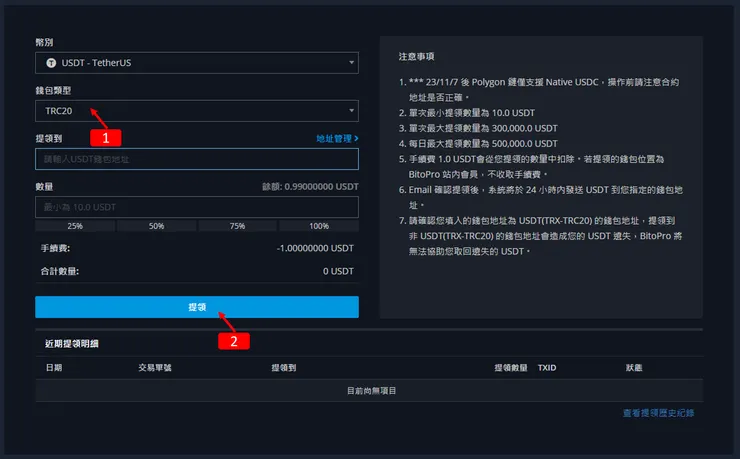Open the 地址管理 address management link
Screen dimensions: 740x459
pos(337,139)
